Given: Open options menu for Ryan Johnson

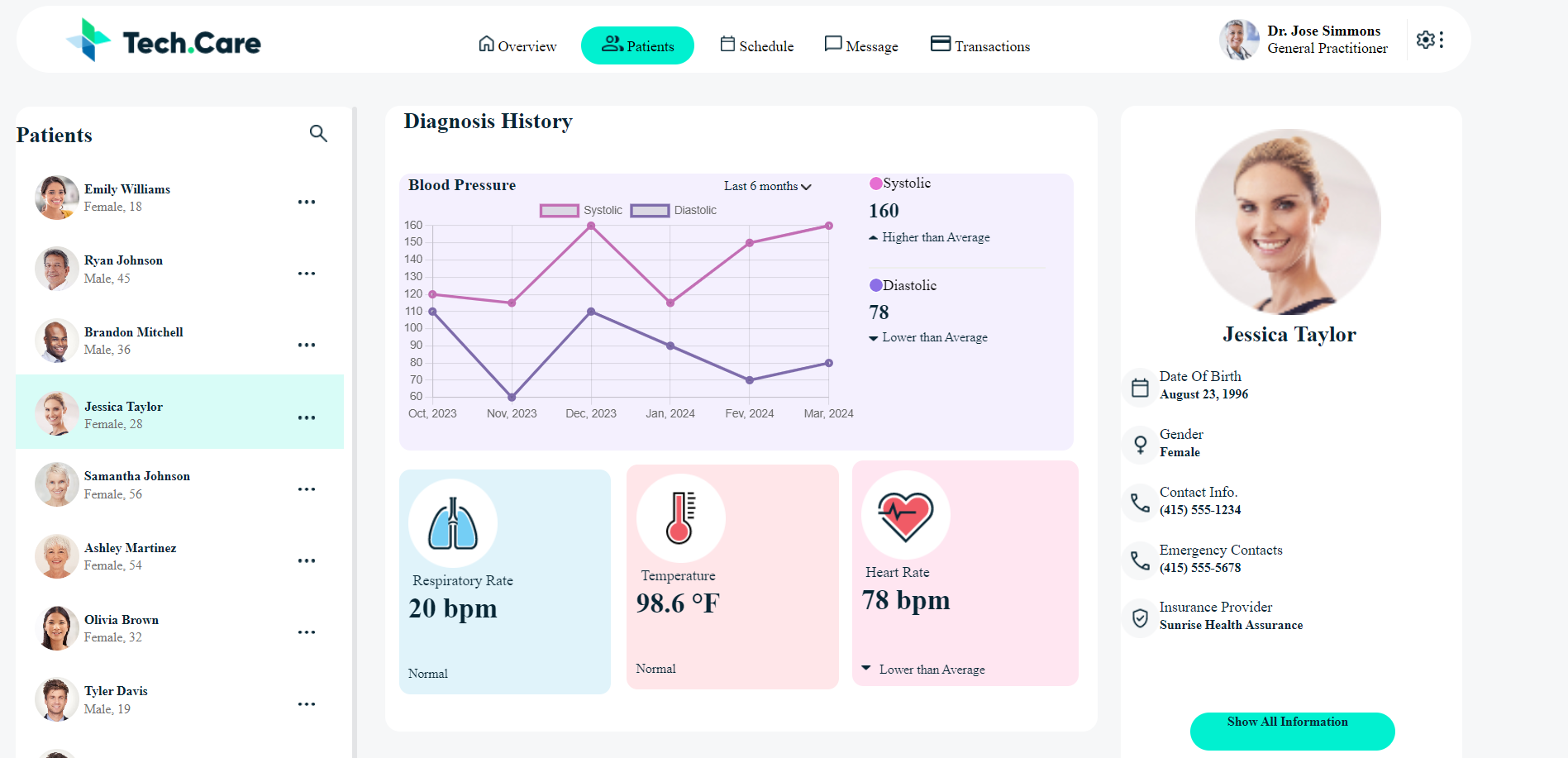Looking at the screenshot, I should pos(307,273).
